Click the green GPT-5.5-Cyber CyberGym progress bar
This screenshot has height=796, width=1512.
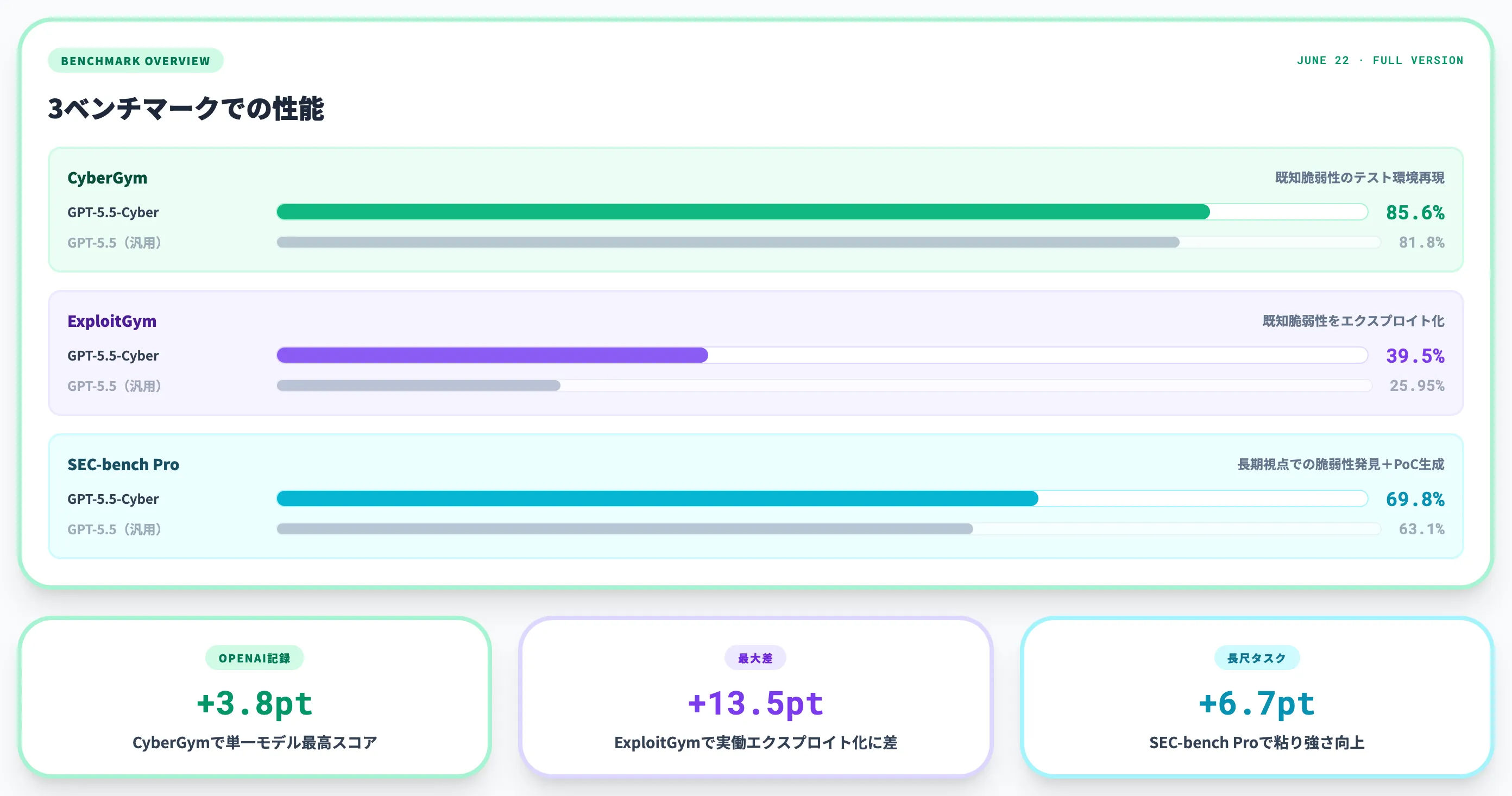pyautogui.click(x=822, y=212)
